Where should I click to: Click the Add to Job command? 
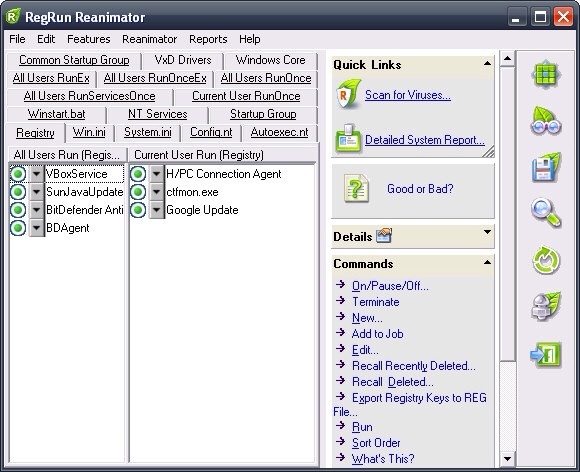pos(377,334)
